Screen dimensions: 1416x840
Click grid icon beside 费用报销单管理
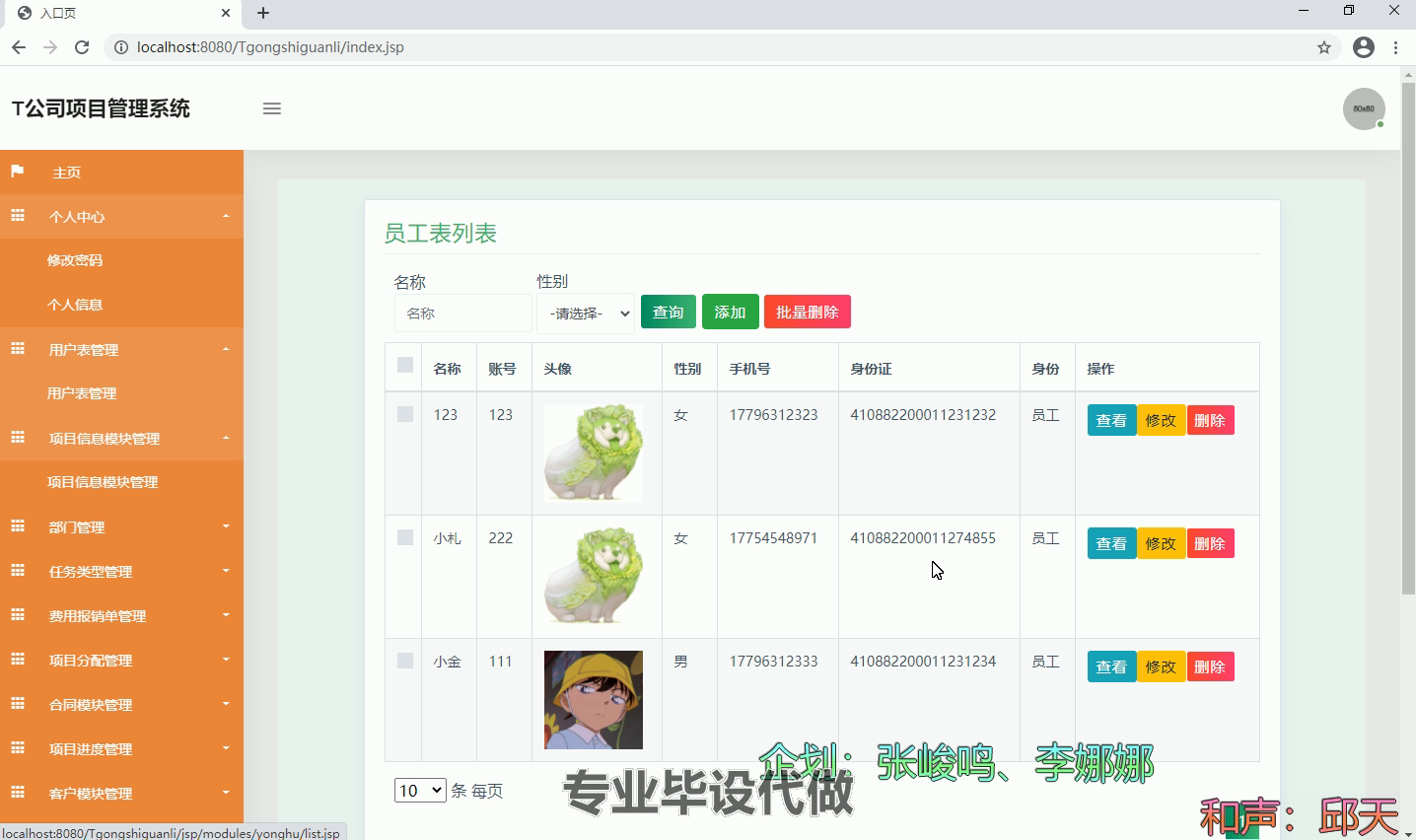tap(17, 615)
